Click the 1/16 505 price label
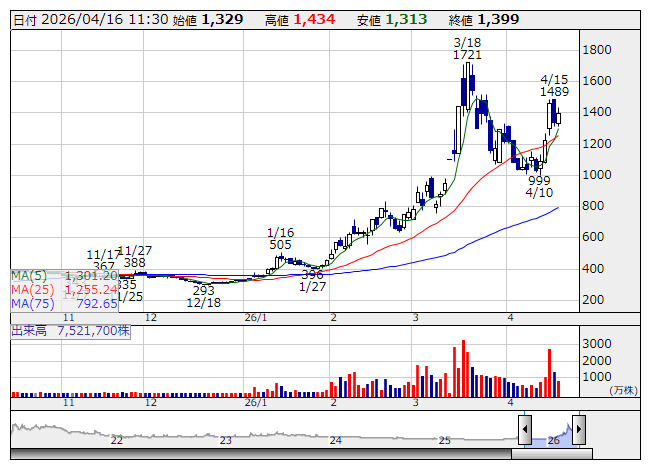Image resolution: width=653 pixels, height=470 pixels. (280, 239)
